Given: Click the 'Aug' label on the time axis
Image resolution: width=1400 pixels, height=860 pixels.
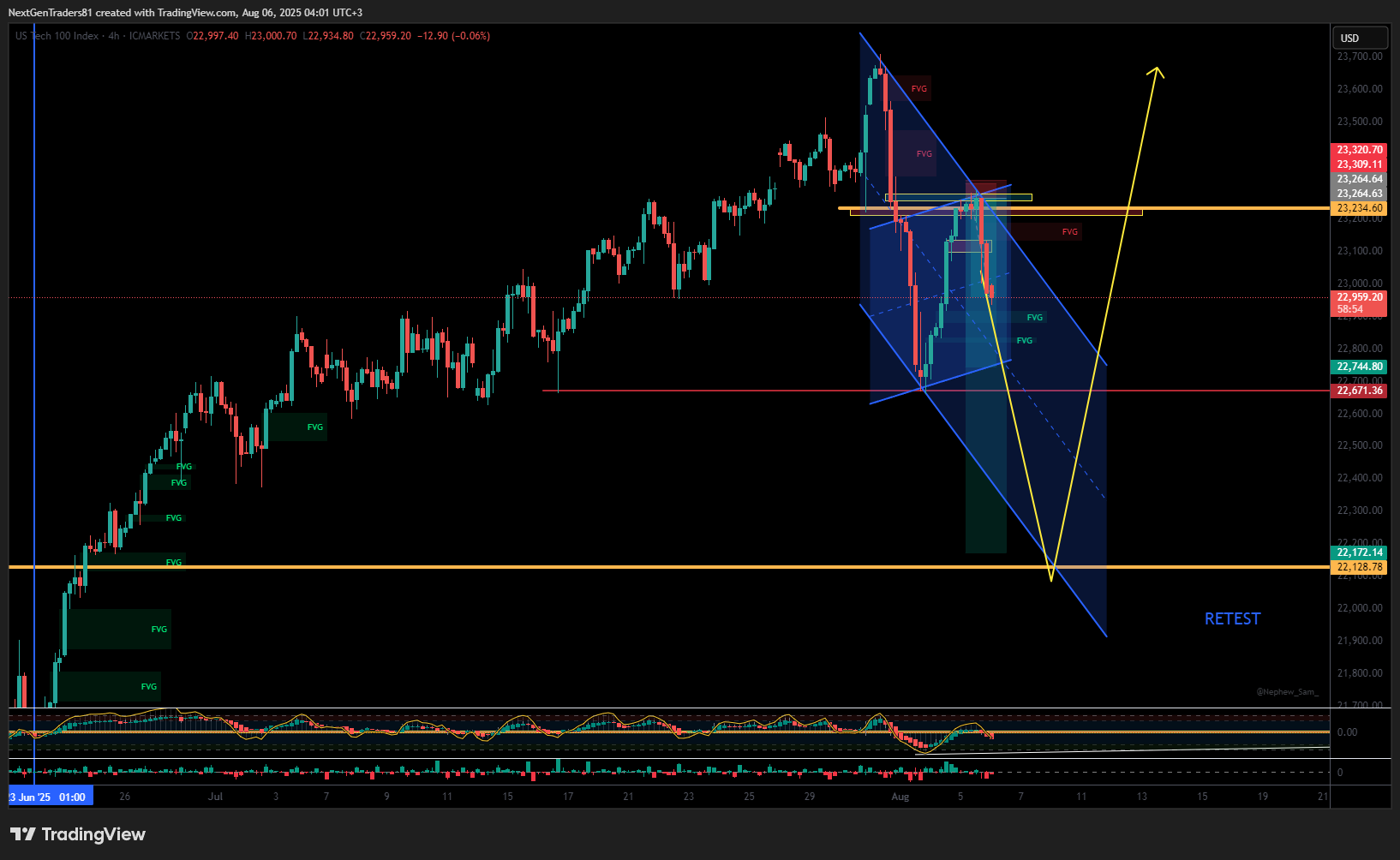Looking at the screenshot, I should [900, 797].
